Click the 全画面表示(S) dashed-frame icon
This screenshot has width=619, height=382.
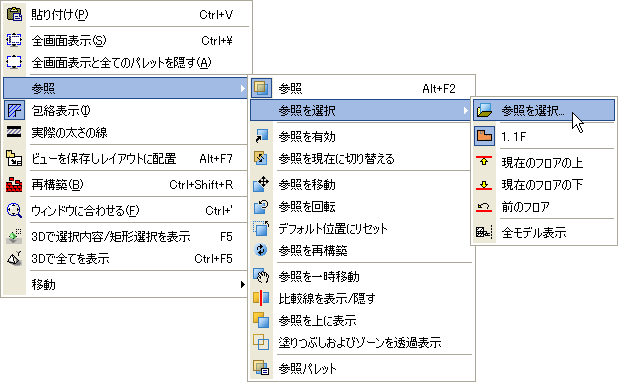click(14, 40)
